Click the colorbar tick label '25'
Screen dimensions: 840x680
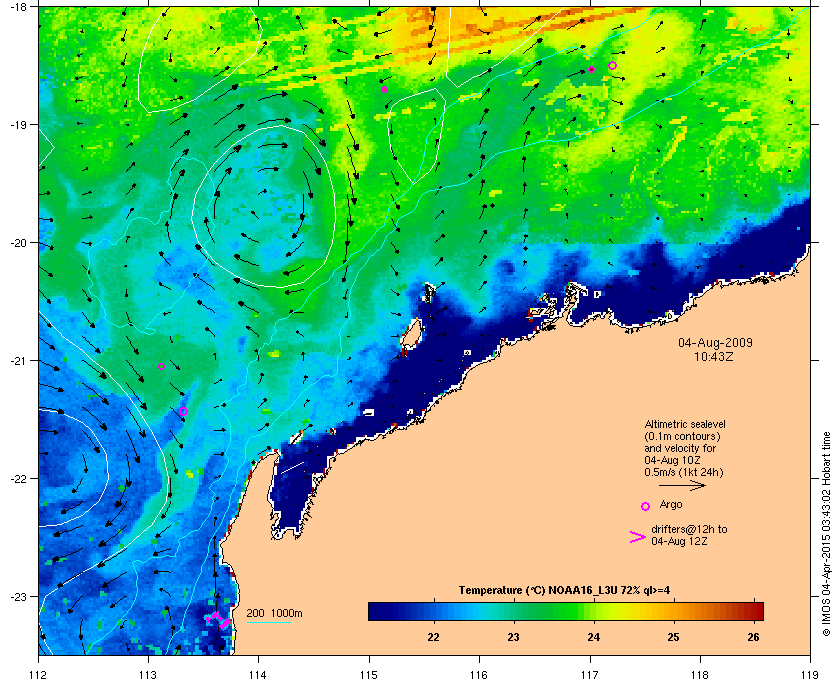(673, 637)
